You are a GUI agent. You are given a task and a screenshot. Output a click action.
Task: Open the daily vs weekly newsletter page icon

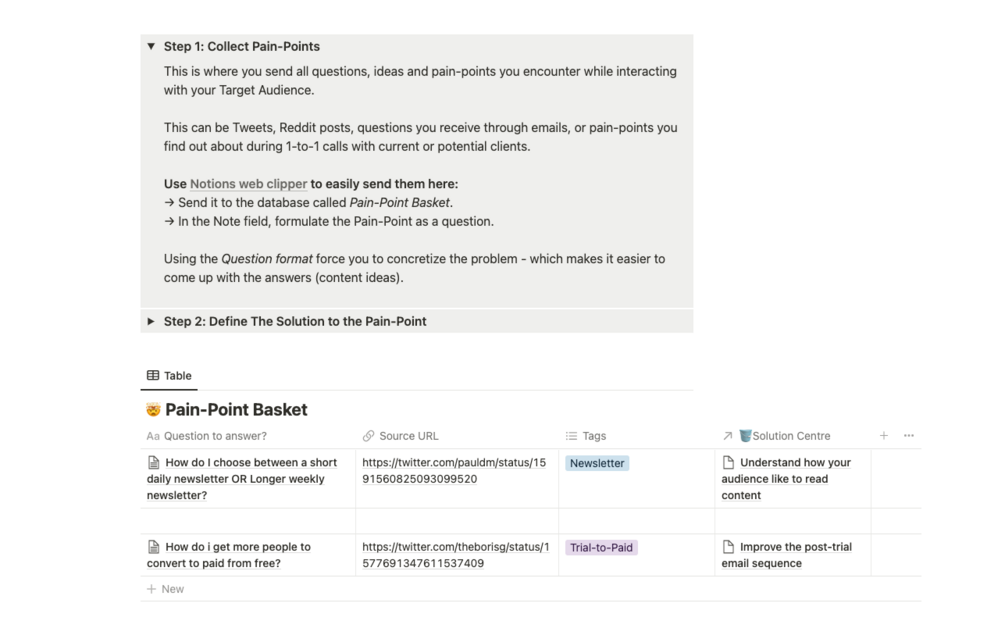pyautogui.click(x=154, y=463)
